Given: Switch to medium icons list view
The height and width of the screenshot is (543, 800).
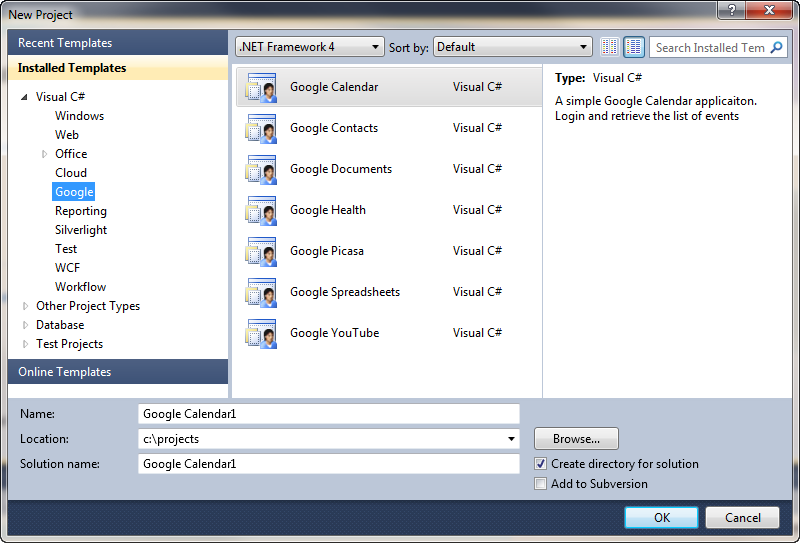Looking at the screenshot, I should click(634, 47).
